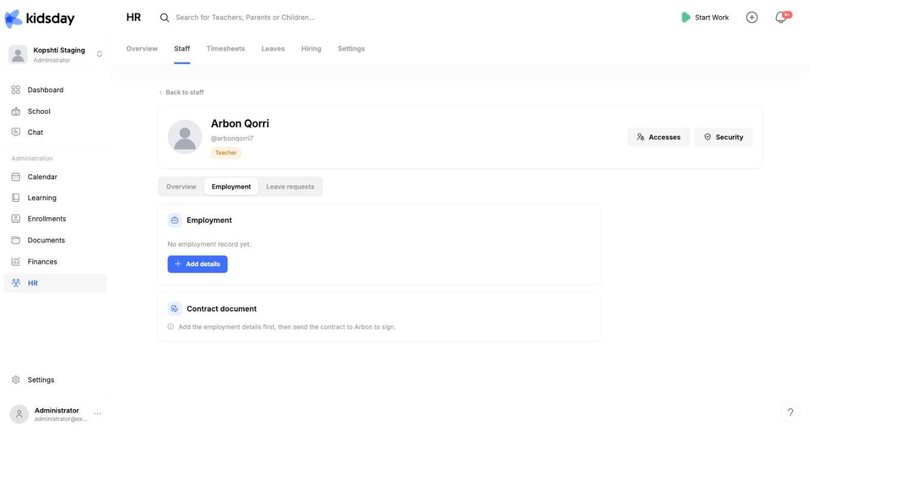
Task: Open the Chat sidebar item
Action: tap(55, 132)
